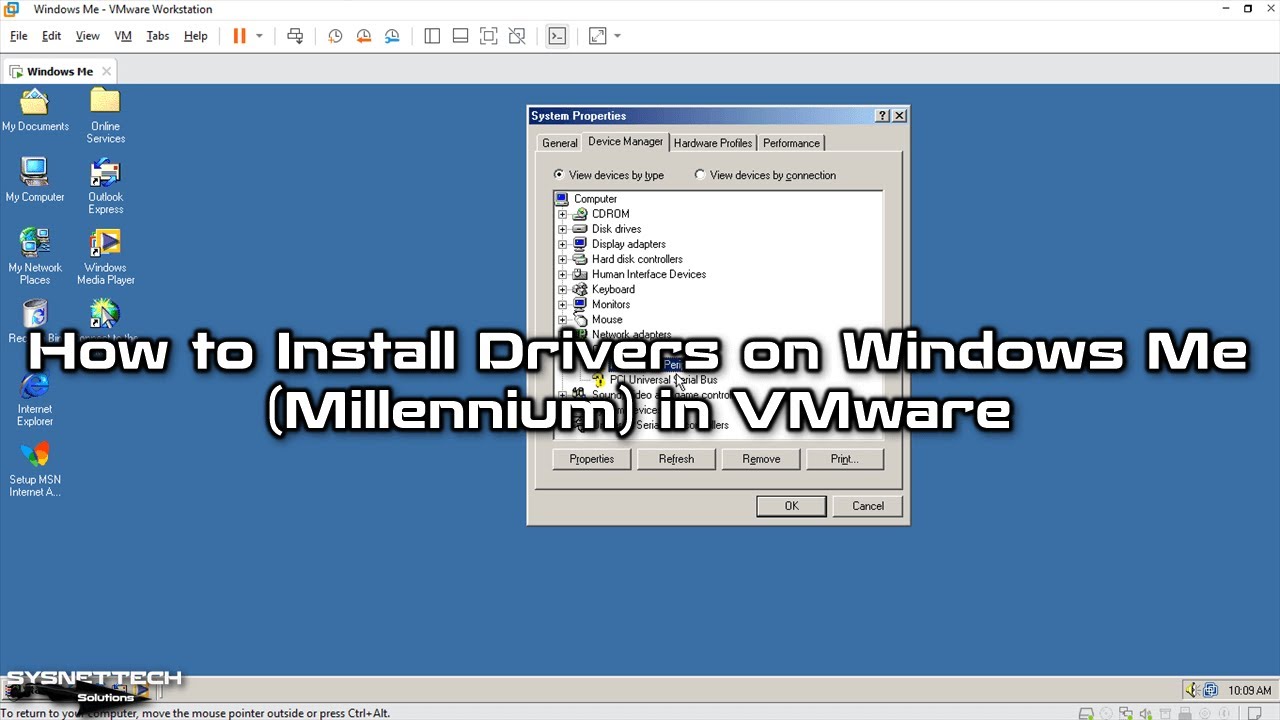Screen dimensions: 1280x720
Task: Click the Print... button
Action: (845, 459)
